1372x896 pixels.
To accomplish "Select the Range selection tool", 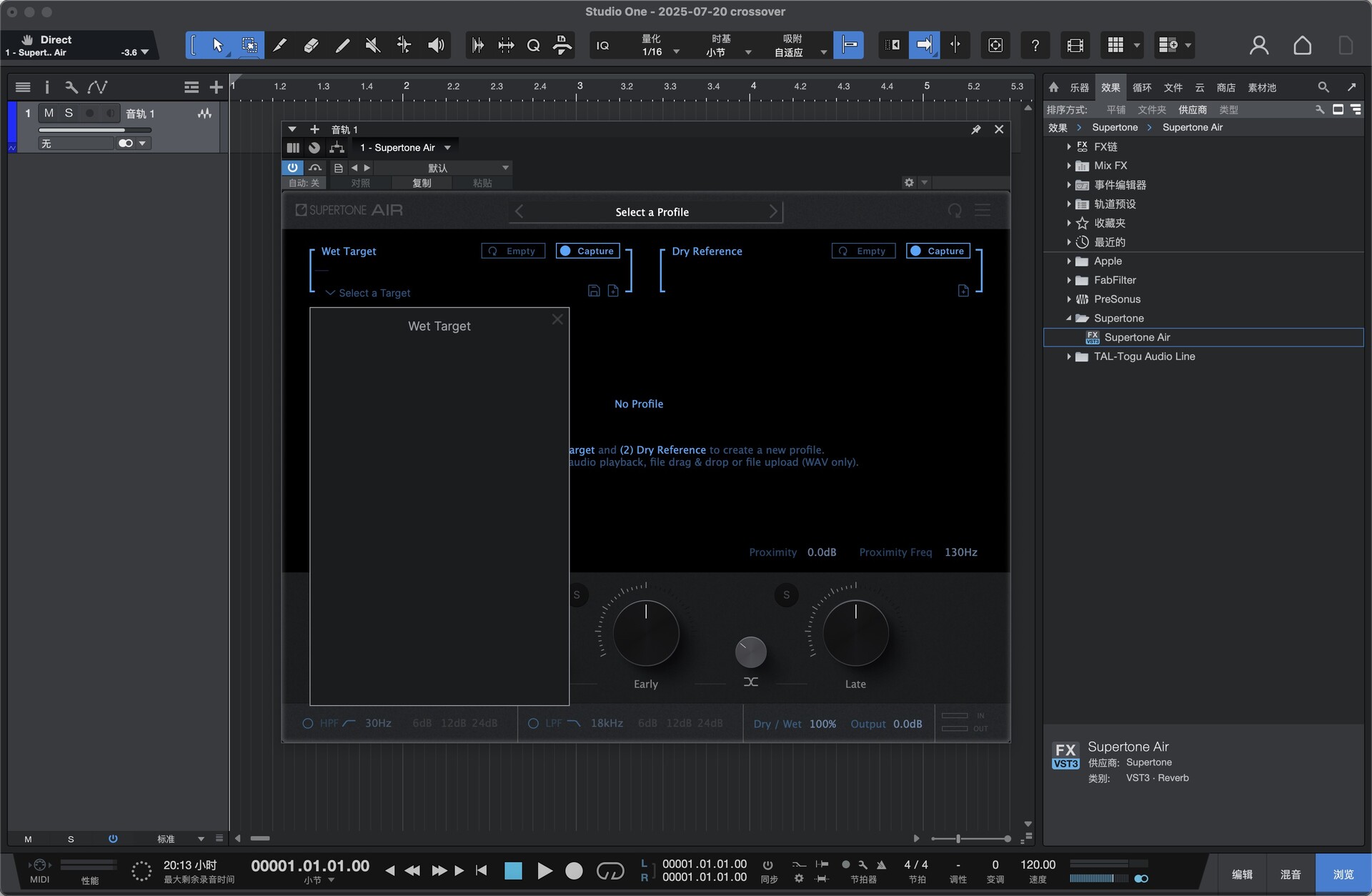I will pyautogui.click(x=249, y=45).
